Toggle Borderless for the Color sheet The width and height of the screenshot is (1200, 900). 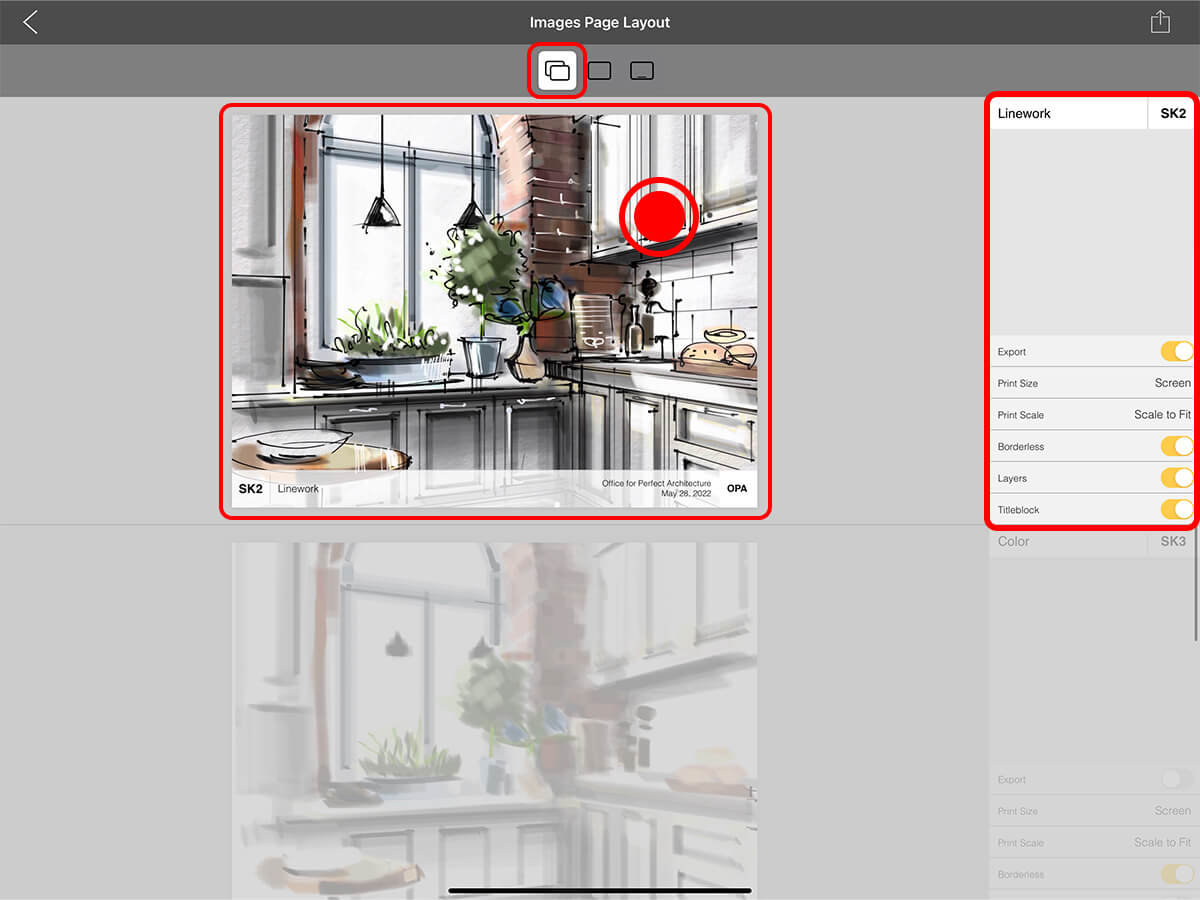pyautogui.click(x=1176, y=874)
